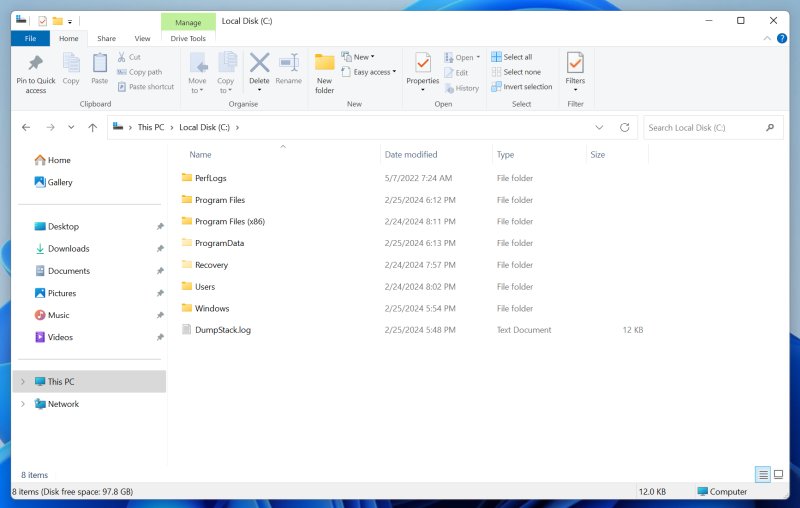The height and width of the screenshot is (508, 800).
Task: Open the Help question mark icon
Action: coord(782,38)
